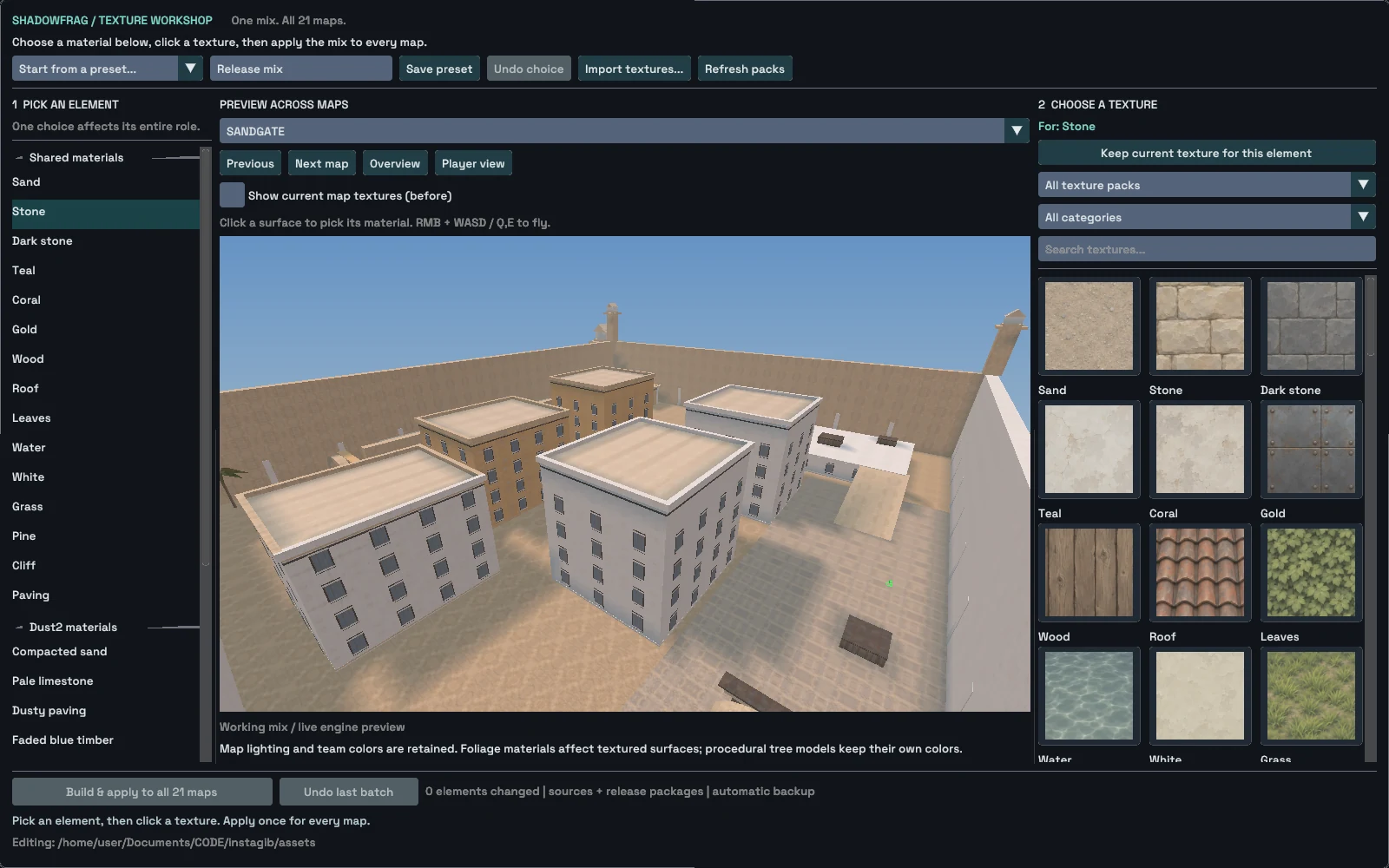1389x868 pixels.
Task: Focus the Search textures field
Action: coord(1207,249)
